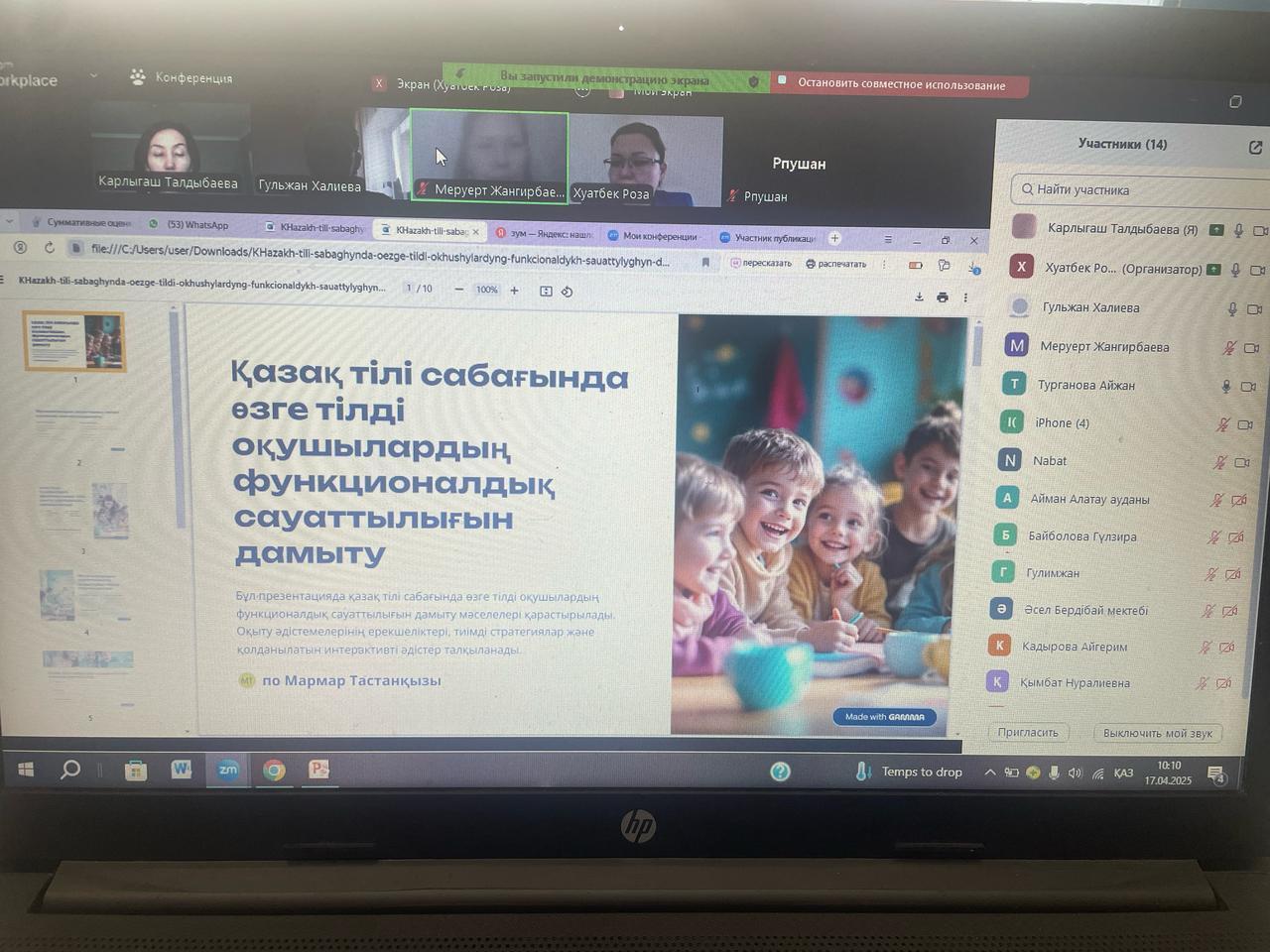
Task: Click the PDF print icon
Action: (942, 297)
